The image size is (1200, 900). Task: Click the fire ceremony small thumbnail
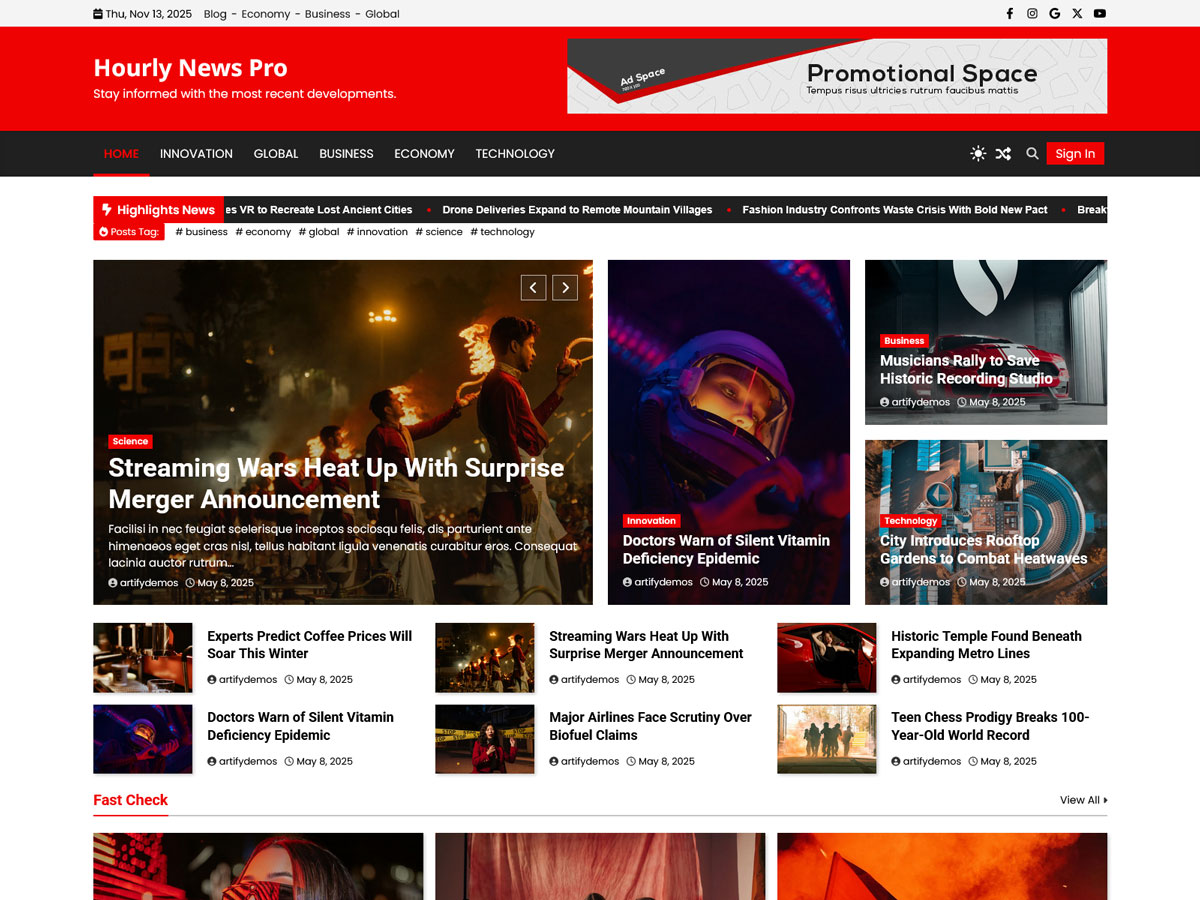[485, 658]
